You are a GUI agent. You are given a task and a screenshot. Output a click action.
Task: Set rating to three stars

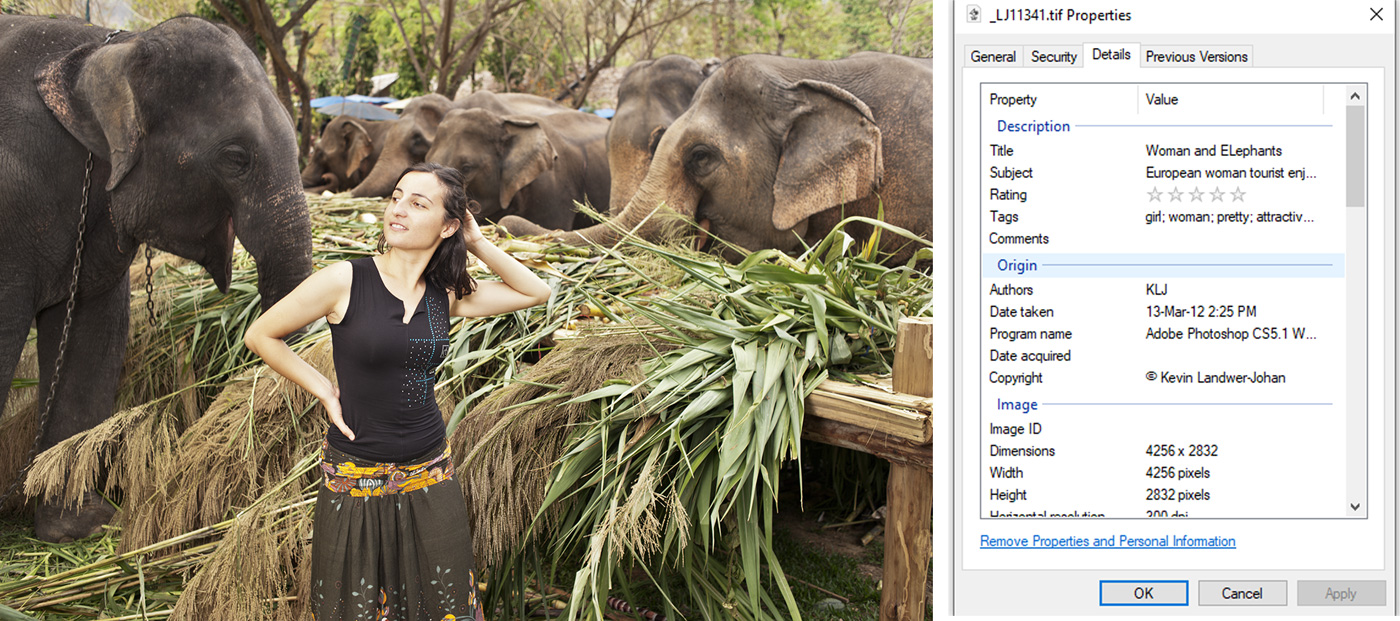point(1196,195)
